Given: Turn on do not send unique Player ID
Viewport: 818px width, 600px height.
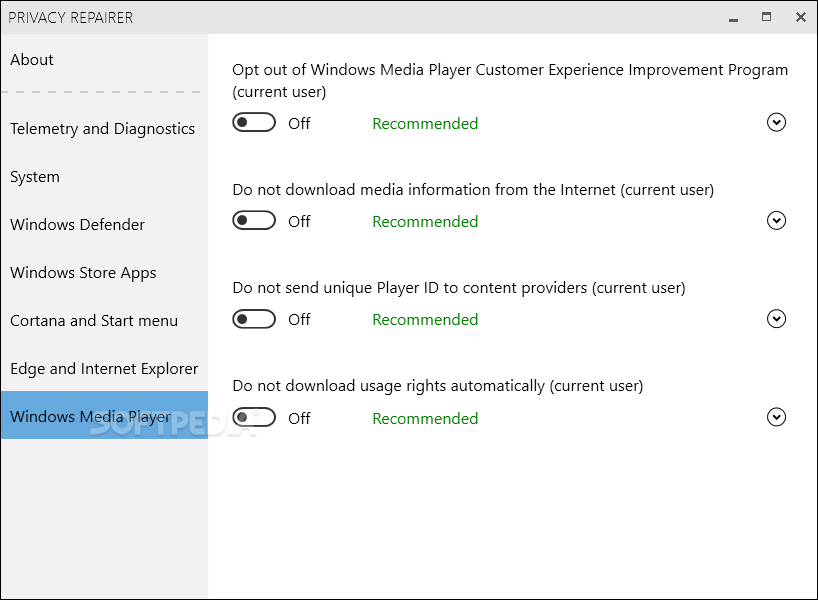Looking at the screenshot, I should [254, 319].
